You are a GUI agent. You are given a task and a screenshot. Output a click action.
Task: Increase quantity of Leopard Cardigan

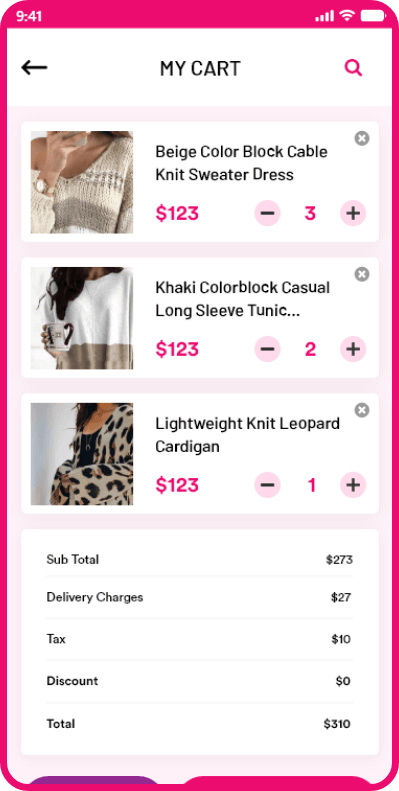click(353, 485)
